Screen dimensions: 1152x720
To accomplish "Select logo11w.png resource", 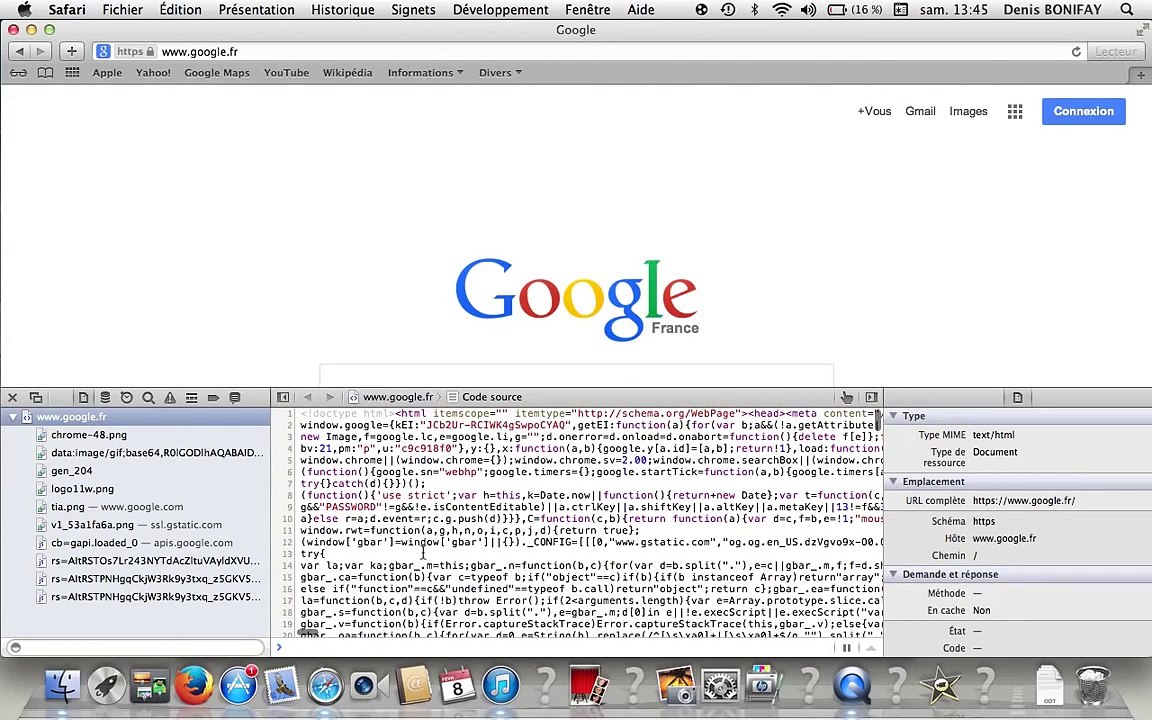I will 82,489.
